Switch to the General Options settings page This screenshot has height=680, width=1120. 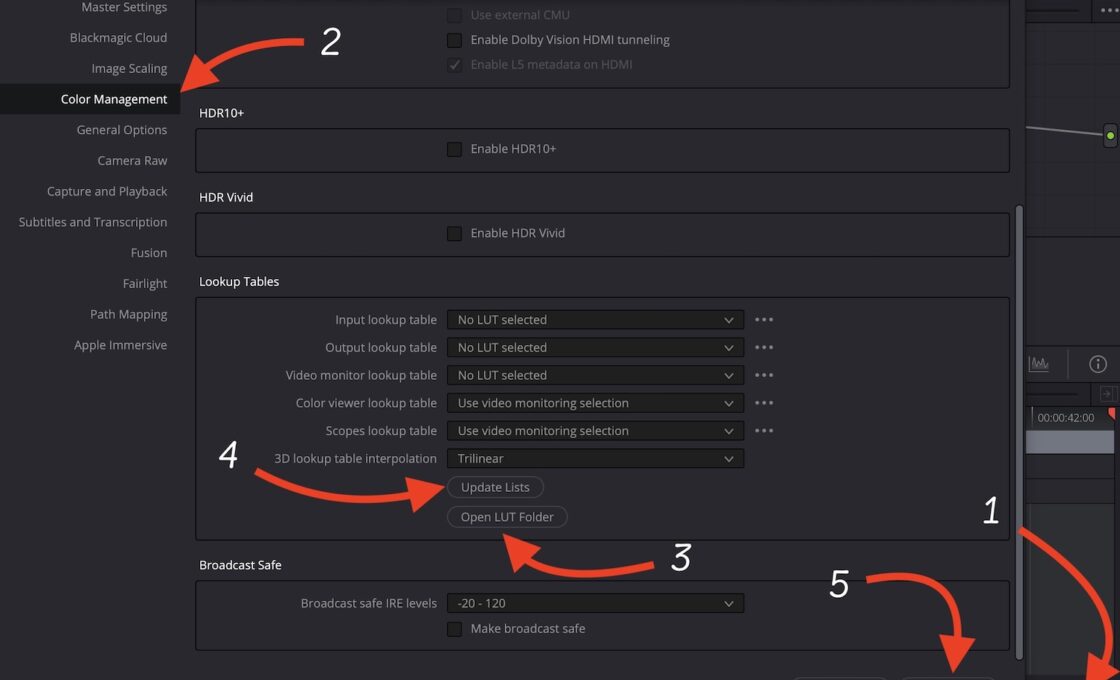coord(121,129)
